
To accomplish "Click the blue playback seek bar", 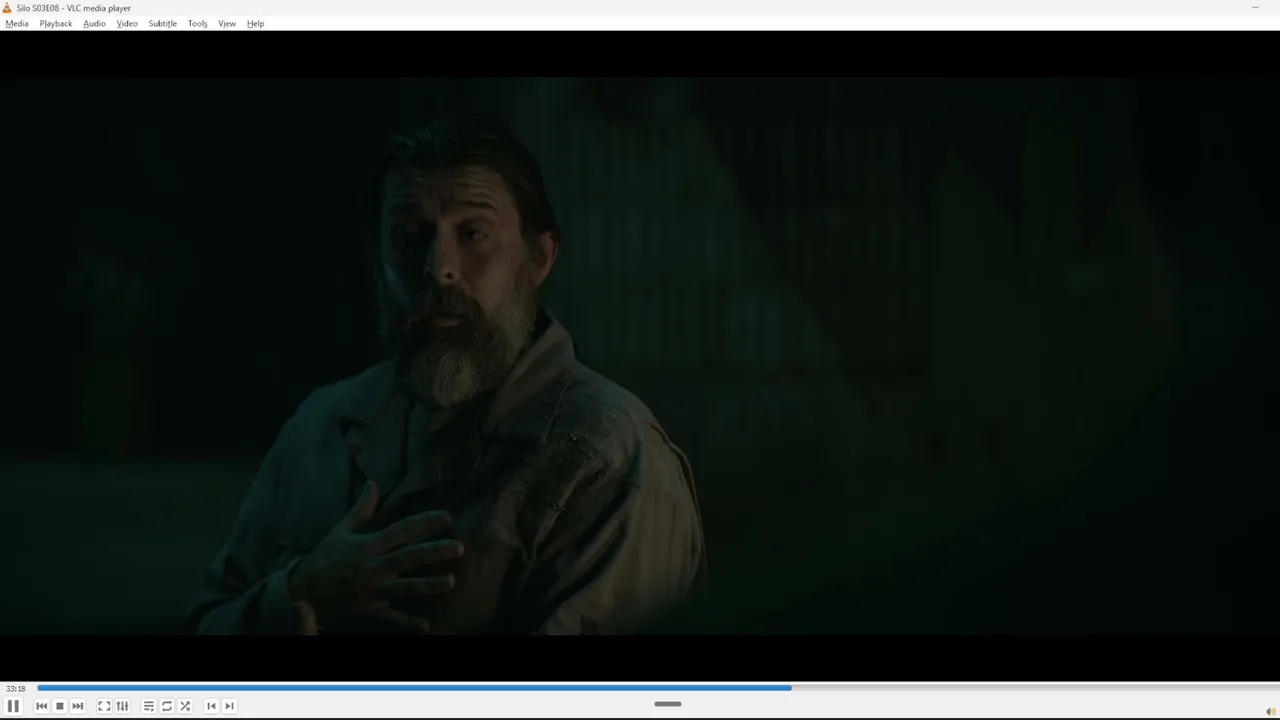I will [656, 688].
